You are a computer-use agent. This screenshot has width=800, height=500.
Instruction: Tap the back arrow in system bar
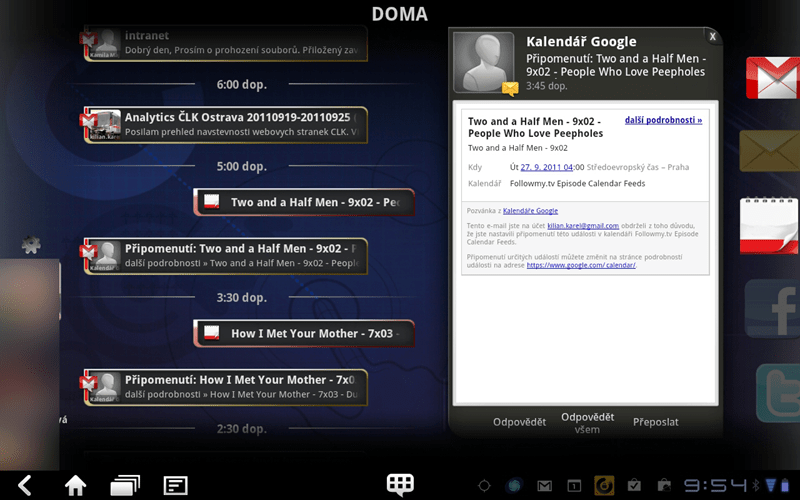click(x=25, y=485)
